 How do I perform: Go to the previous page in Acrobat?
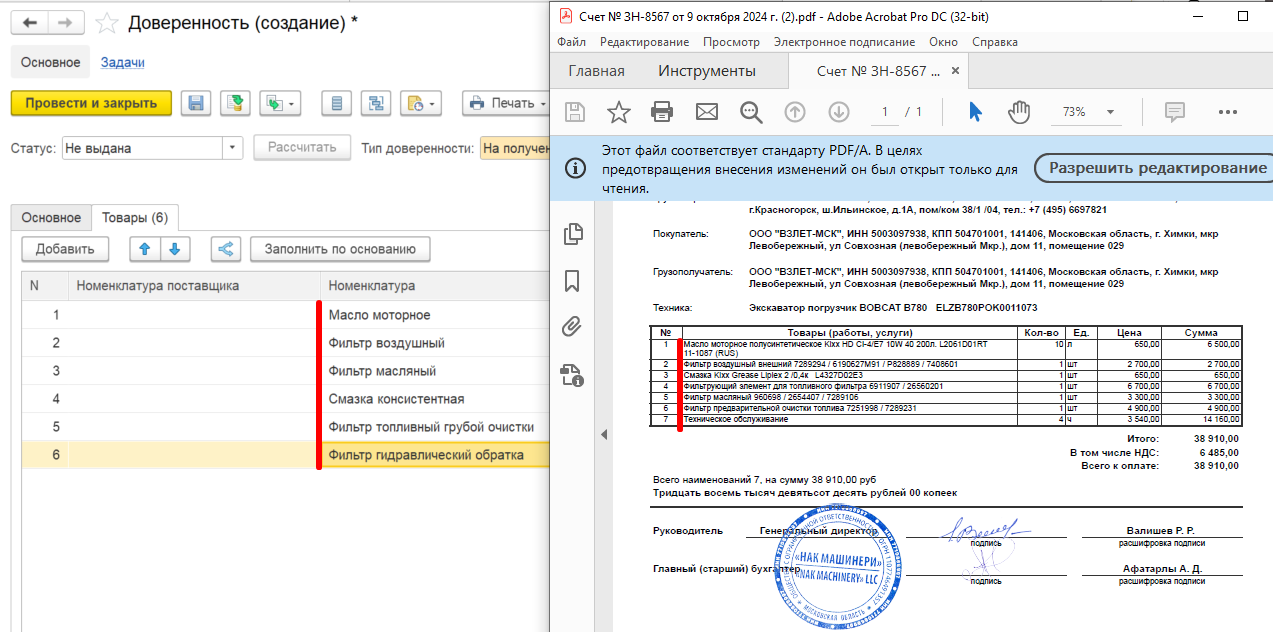pyautogui.click(x=795, y=112)
